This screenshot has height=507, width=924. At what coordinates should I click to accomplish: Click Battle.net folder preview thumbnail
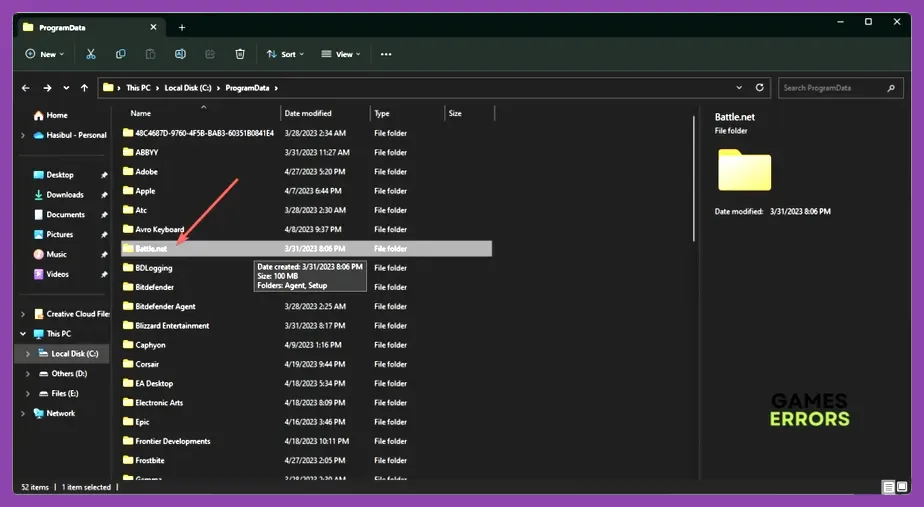[744, 170]
